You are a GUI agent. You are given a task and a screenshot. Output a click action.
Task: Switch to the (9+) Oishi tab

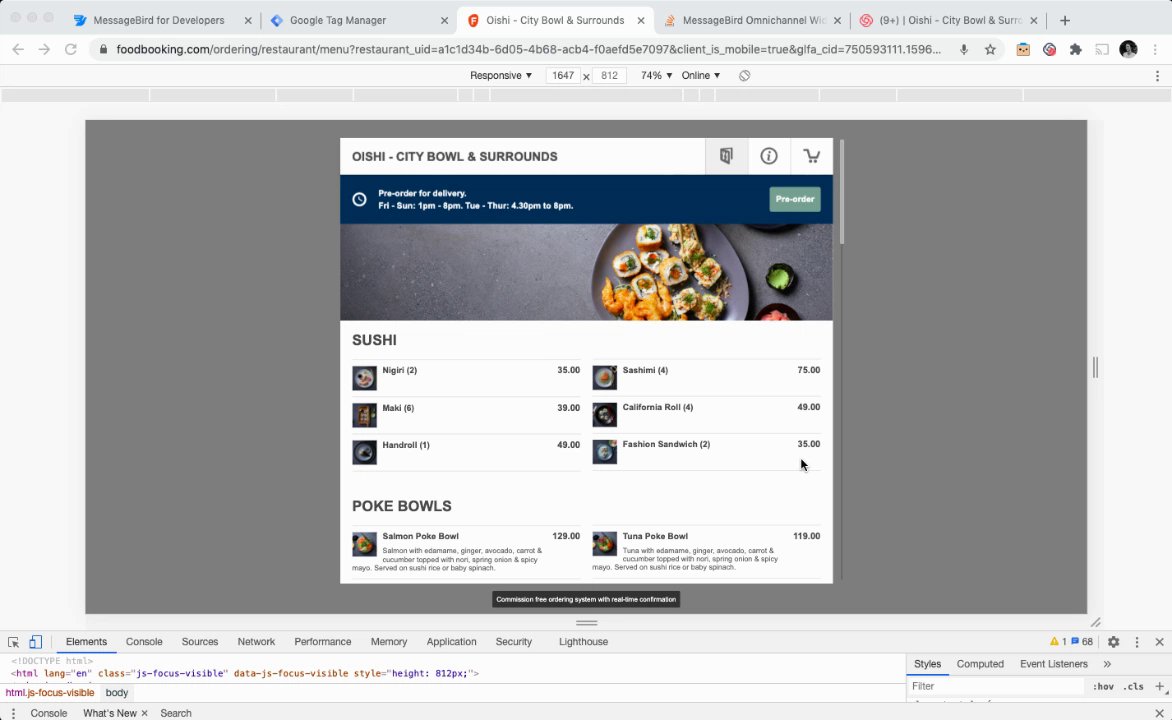point(950,20)
